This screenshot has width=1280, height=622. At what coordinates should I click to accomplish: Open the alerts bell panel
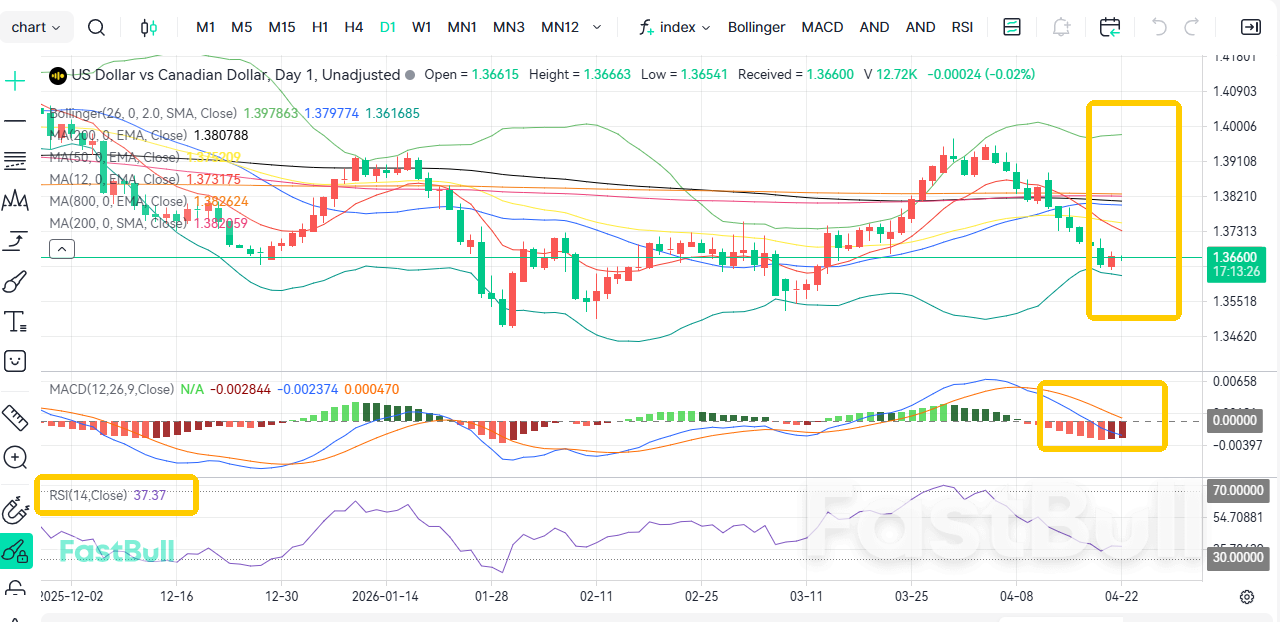1061,27
